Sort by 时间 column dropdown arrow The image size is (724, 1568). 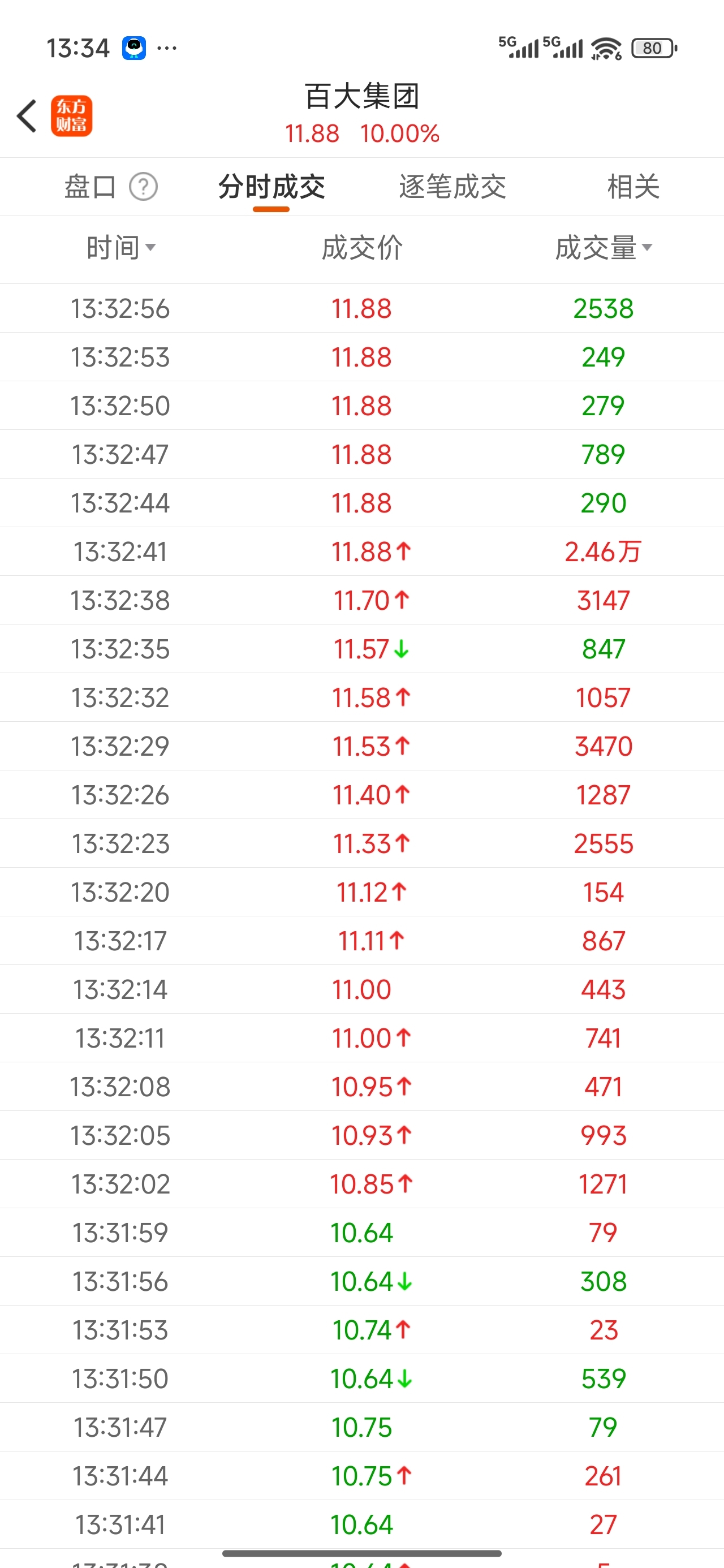150,247
